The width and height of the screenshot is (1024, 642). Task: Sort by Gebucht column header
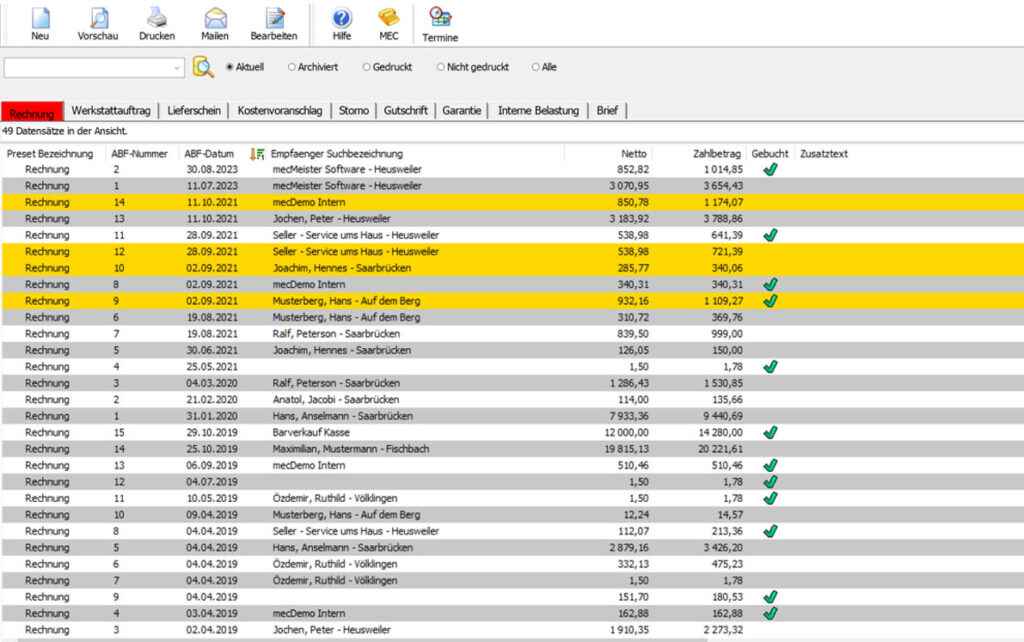pyautogui.click(x=770, y=154)
